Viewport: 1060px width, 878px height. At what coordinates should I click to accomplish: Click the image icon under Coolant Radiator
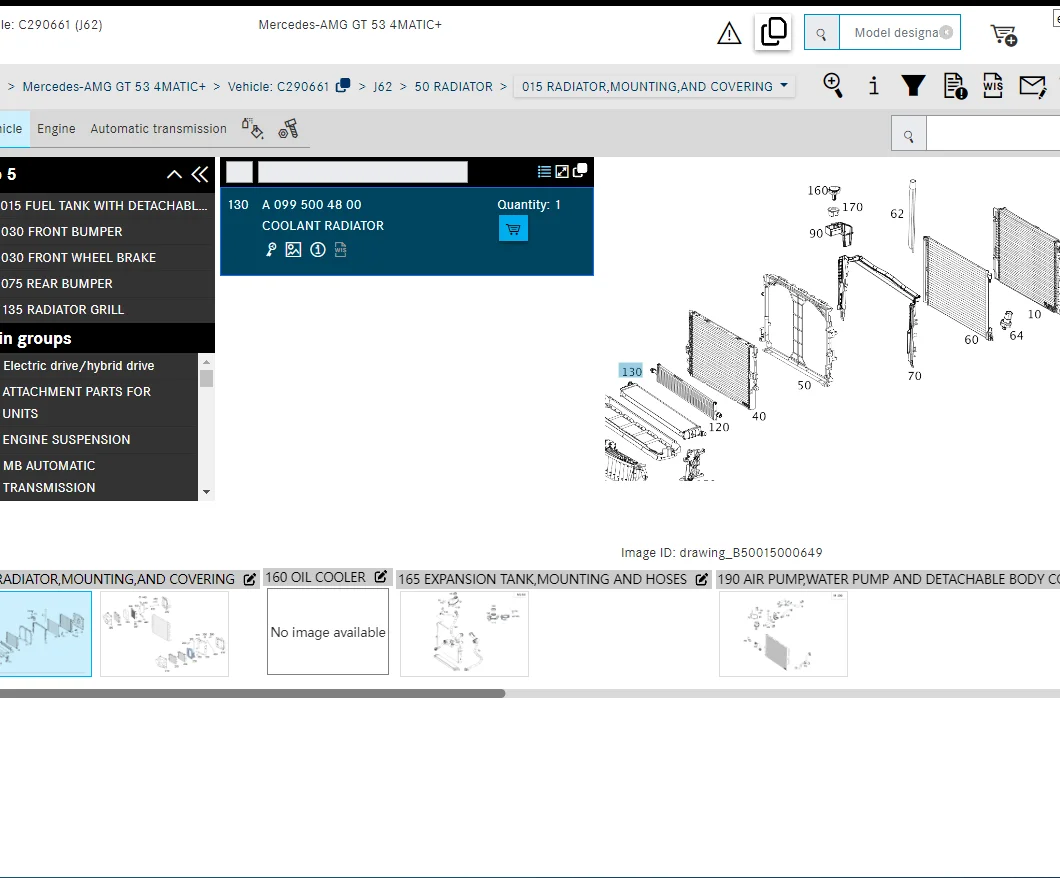pos(293,250)
